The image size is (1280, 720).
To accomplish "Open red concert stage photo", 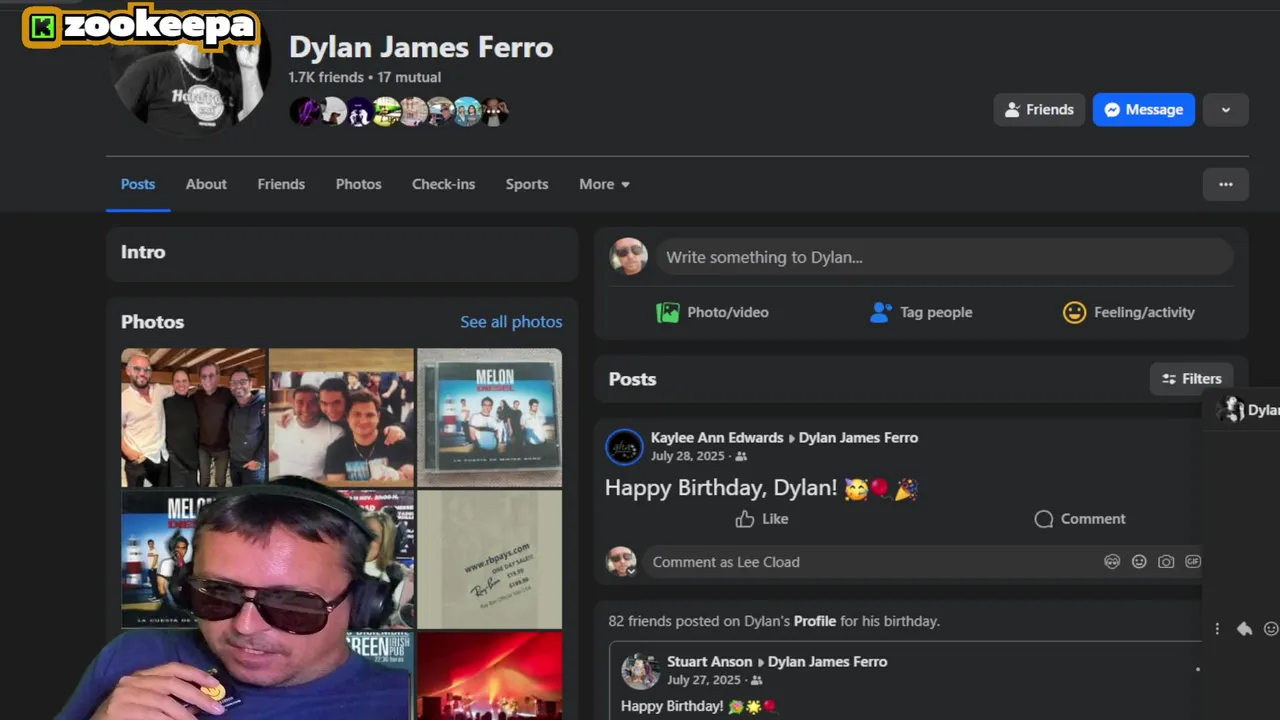I will 489,676.
